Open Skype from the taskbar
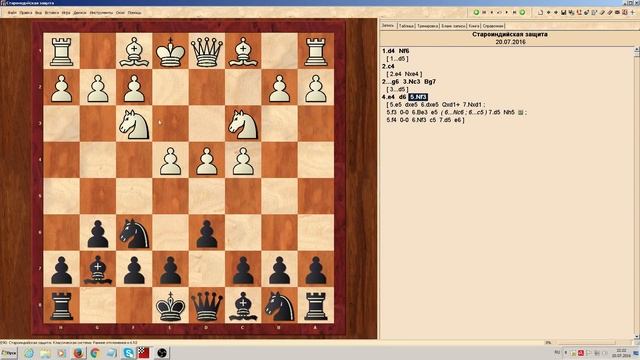640x360 pixels. pyautogui.click(x=128, y=353)
